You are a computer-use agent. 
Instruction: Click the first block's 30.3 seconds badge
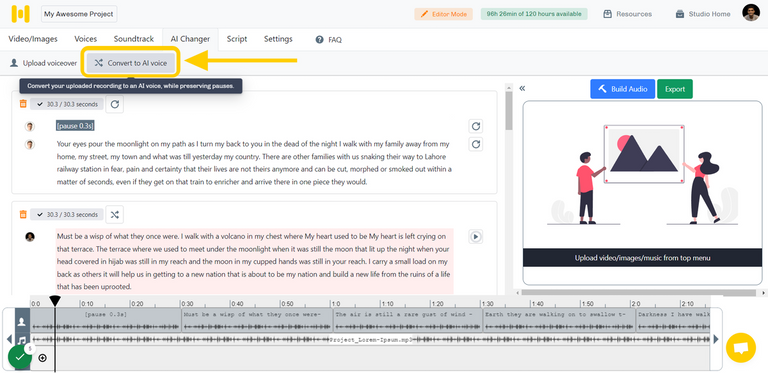click(67, 104)
